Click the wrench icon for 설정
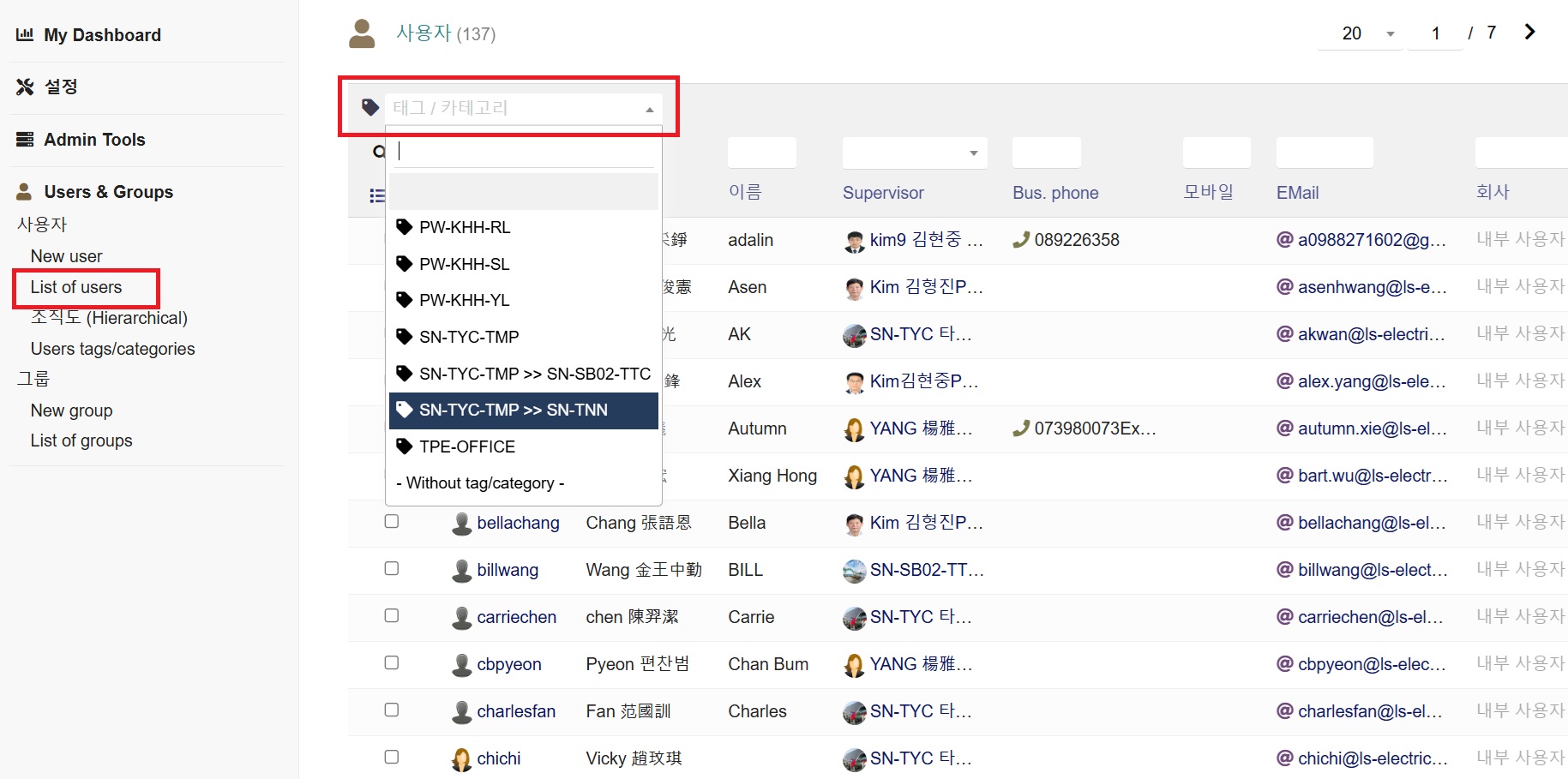Viewport: 1568px width, 779px height. tap(25, 87)
